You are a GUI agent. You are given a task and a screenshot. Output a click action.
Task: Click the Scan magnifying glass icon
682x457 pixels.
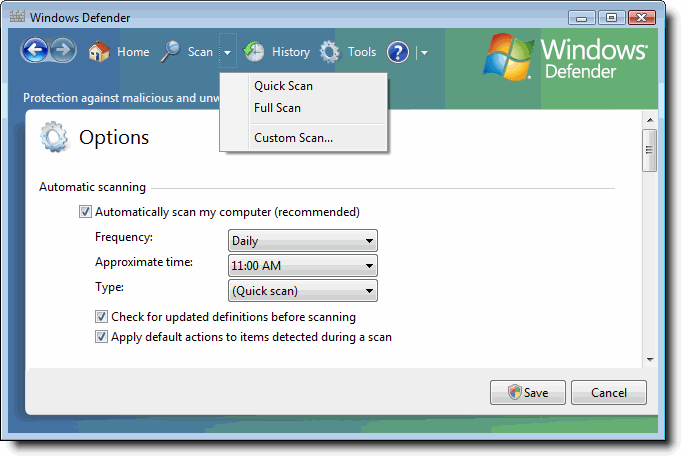171,52
